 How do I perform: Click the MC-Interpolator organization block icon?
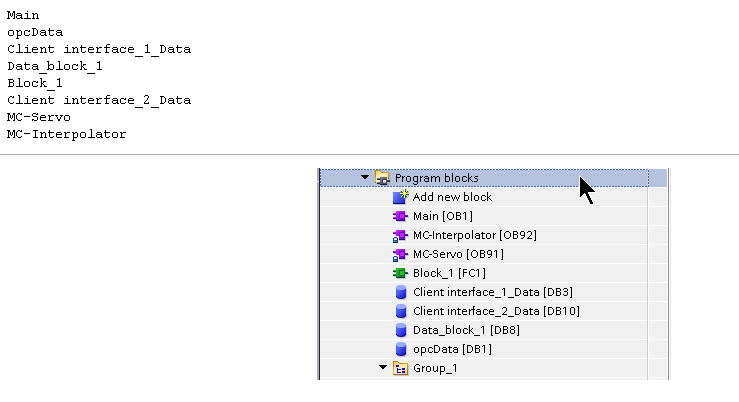(x=401, y=235)
